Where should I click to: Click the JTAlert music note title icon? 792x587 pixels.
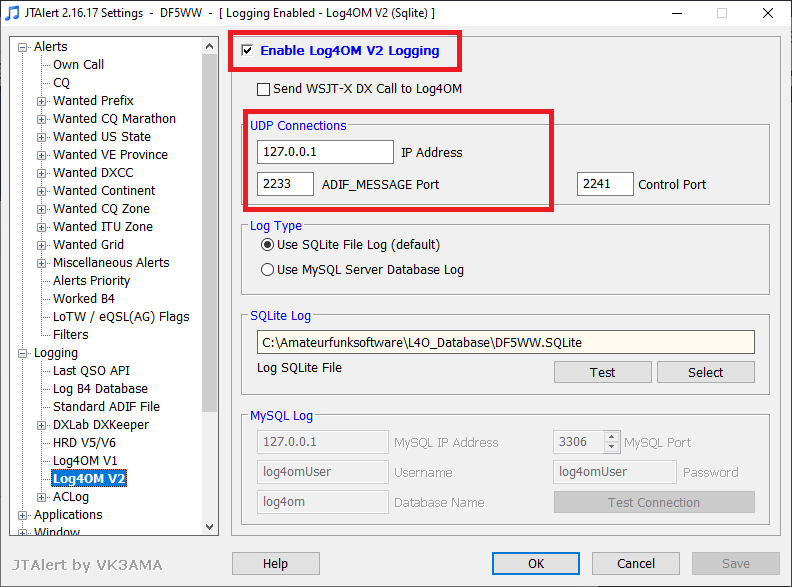pyautogui.click(x=12, y=13)
